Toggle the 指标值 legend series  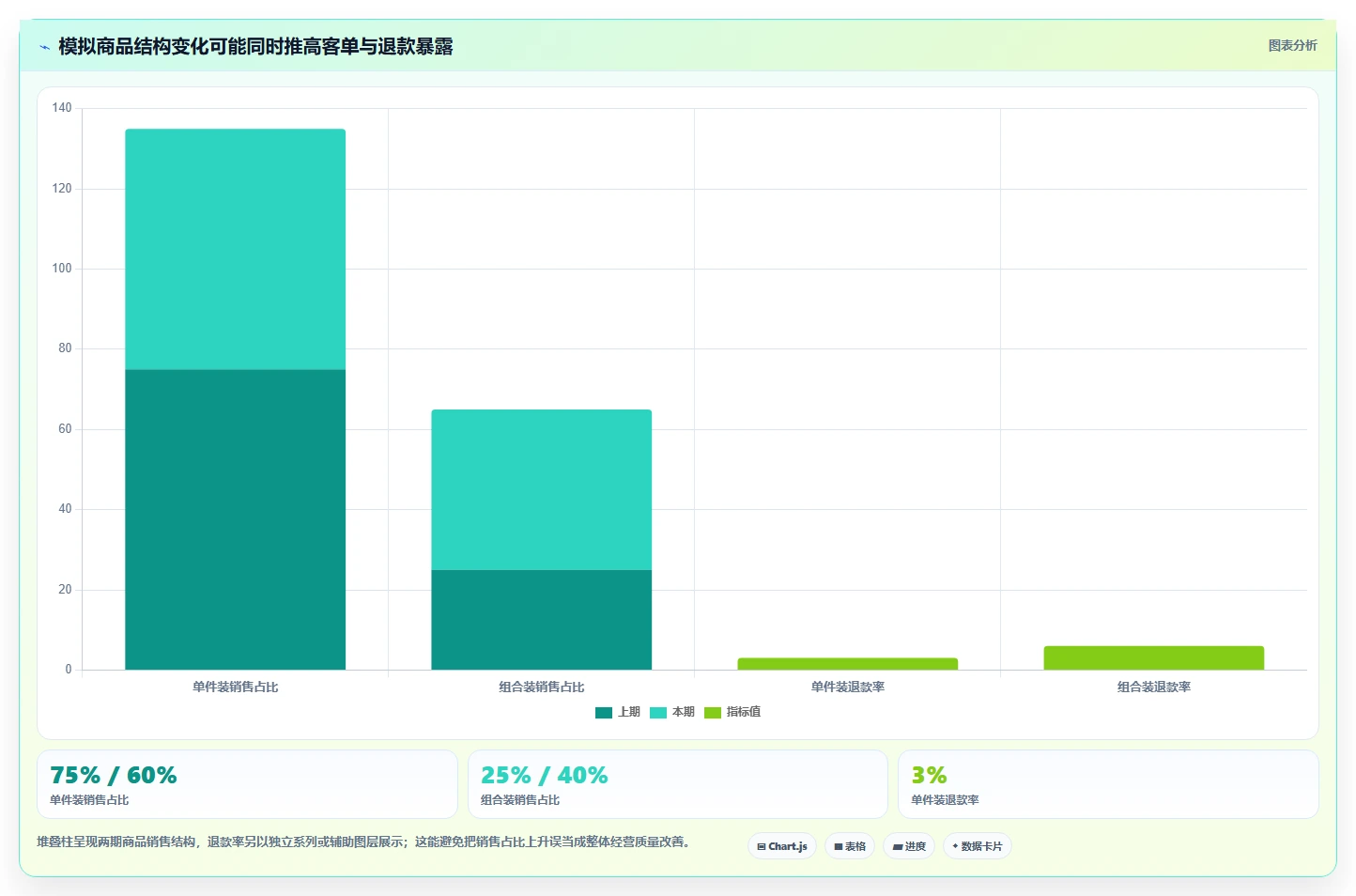pyautogui.click(x=732, y=712)
